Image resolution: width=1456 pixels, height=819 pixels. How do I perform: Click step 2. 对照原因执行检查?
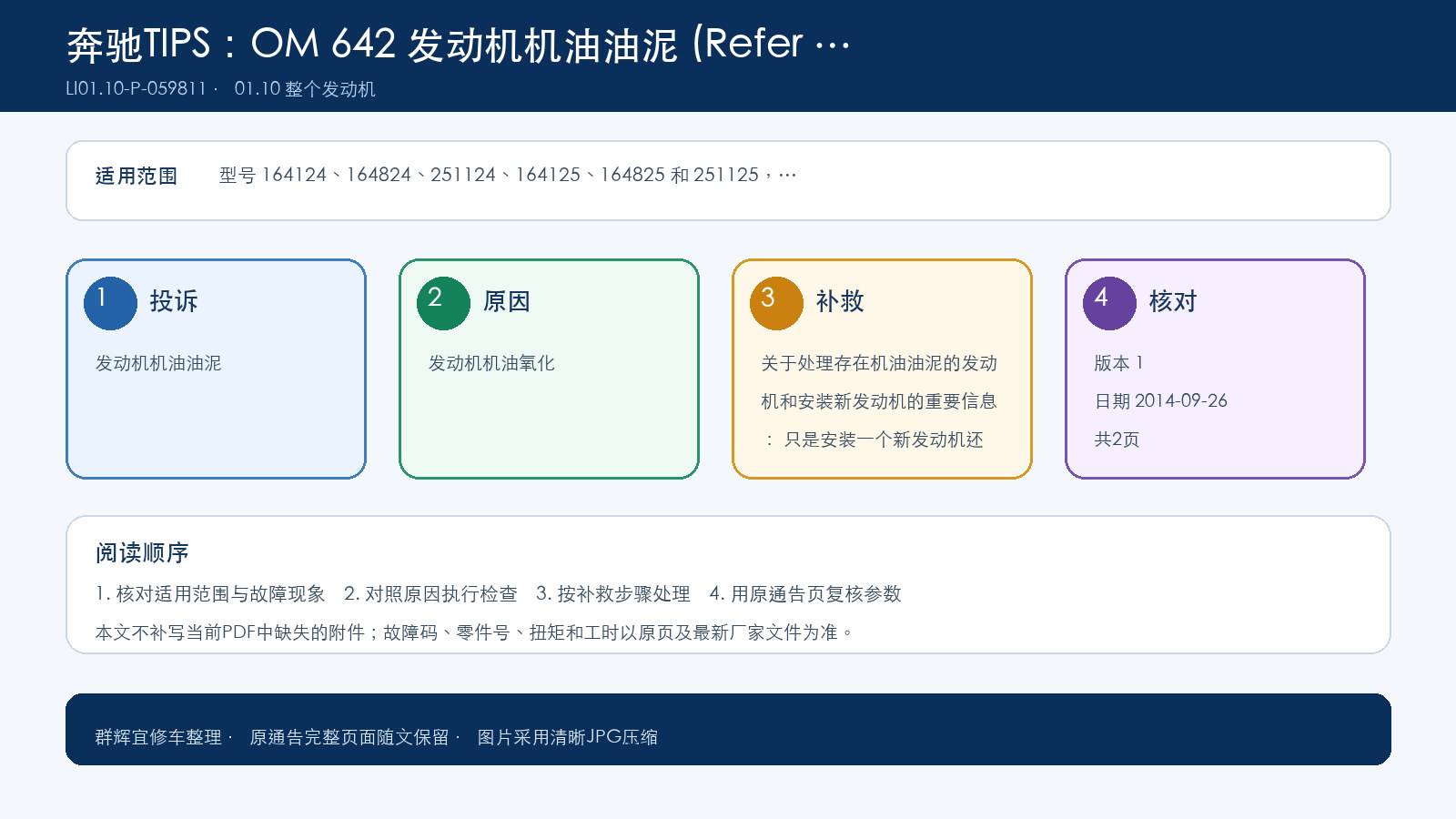(430, 594)
